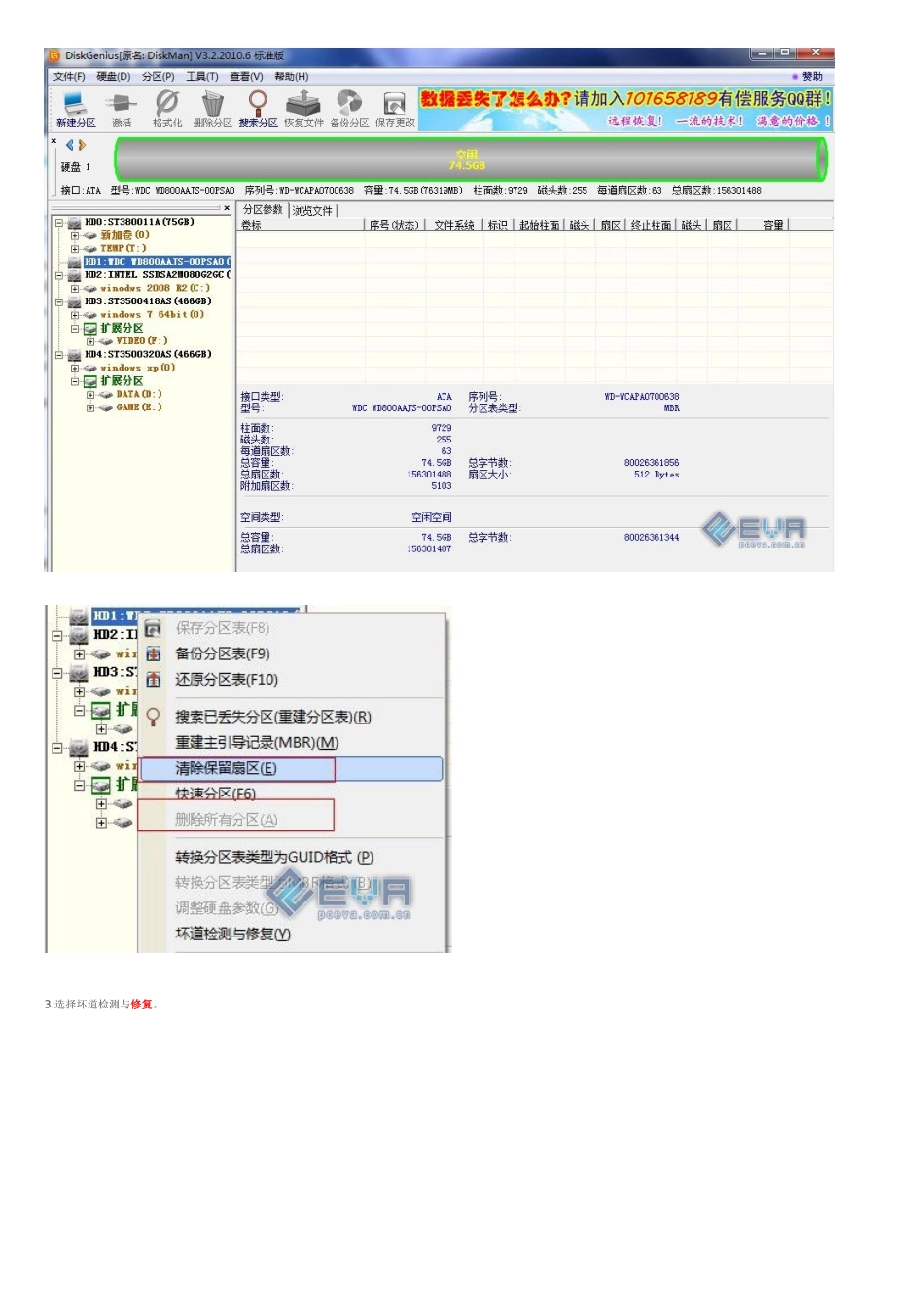Click the DiskGenius title bar app icon
The image size is (924, 1307).
(x=55, y=56)
